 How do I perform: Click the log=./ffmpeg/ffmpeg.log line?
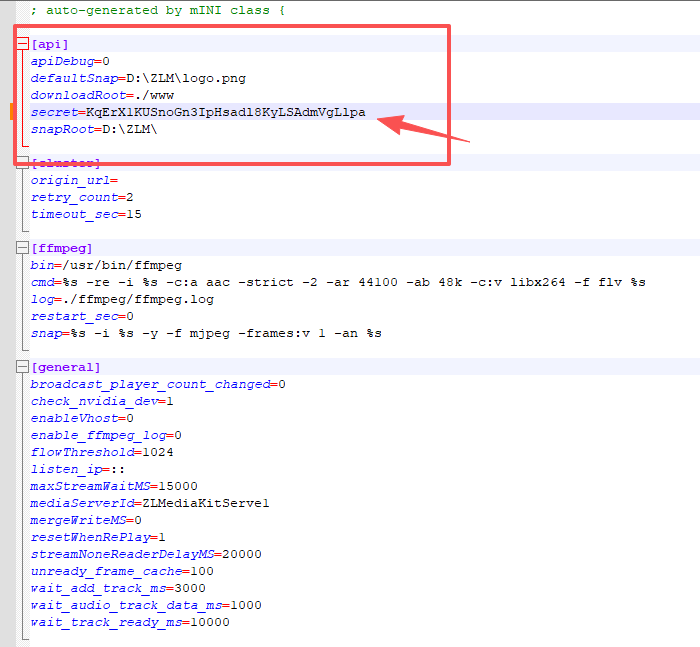click(x=122, y=299)
